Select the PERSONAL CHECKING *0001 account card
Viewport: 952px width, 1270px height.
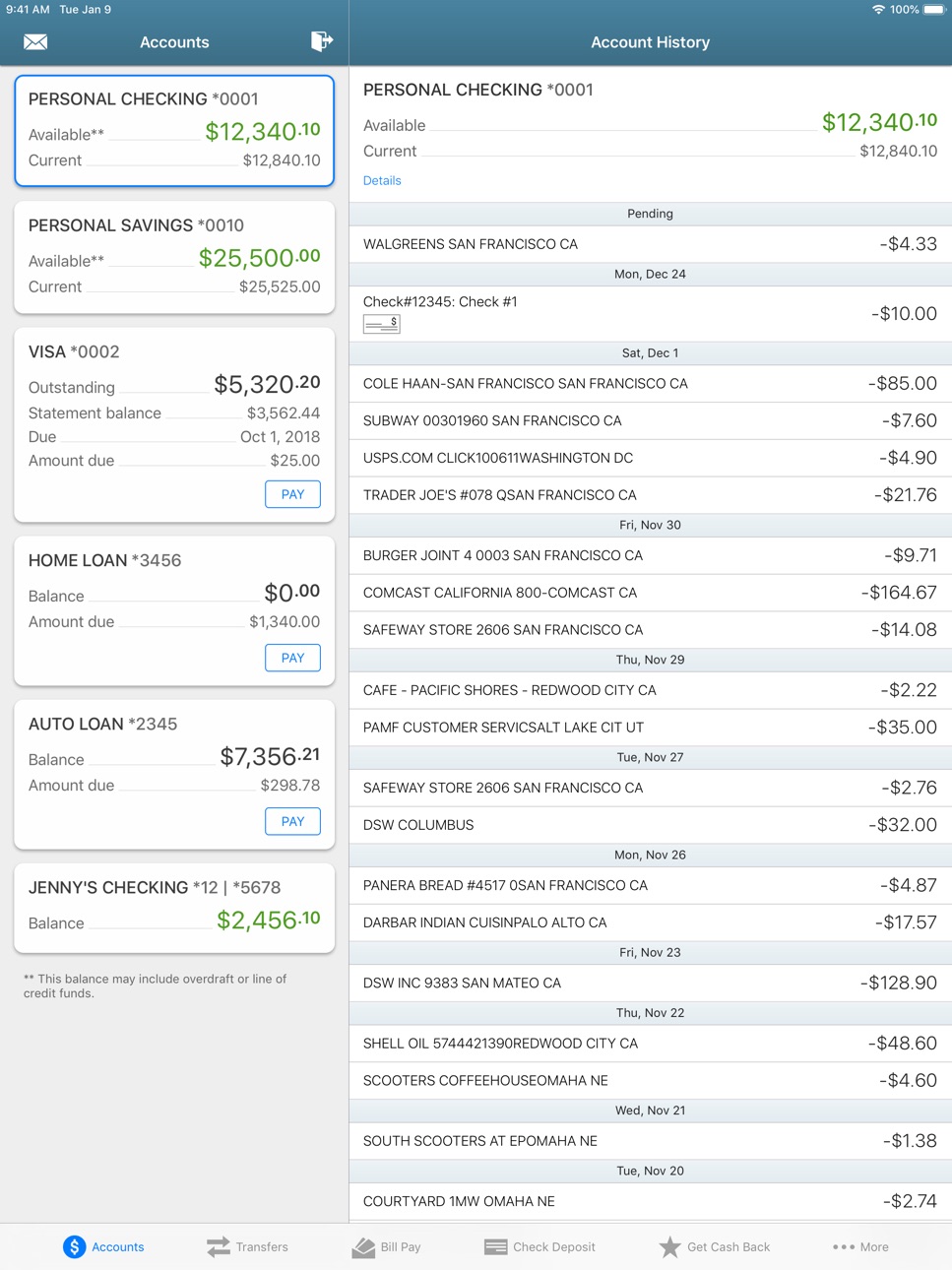coord(174,131)
